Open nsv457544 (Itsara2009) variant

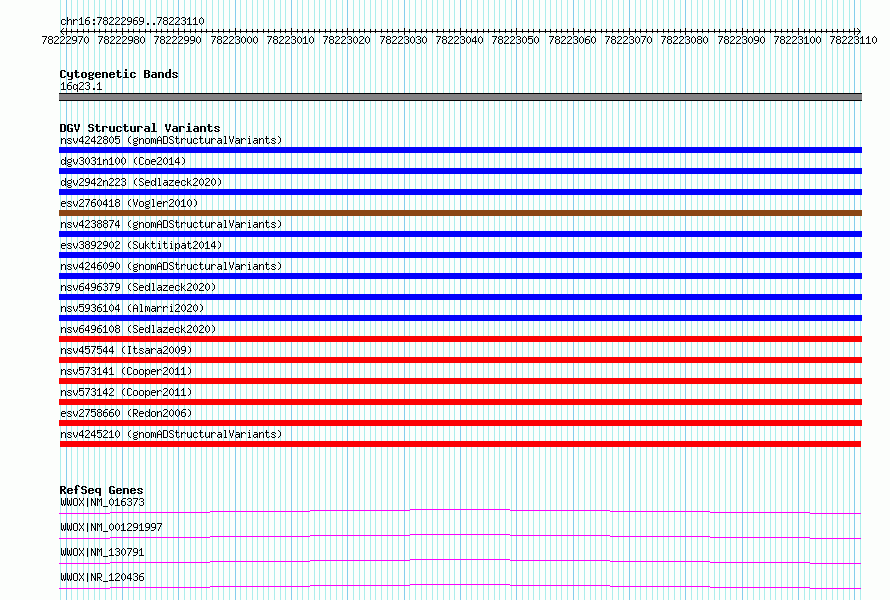[126, 350]
